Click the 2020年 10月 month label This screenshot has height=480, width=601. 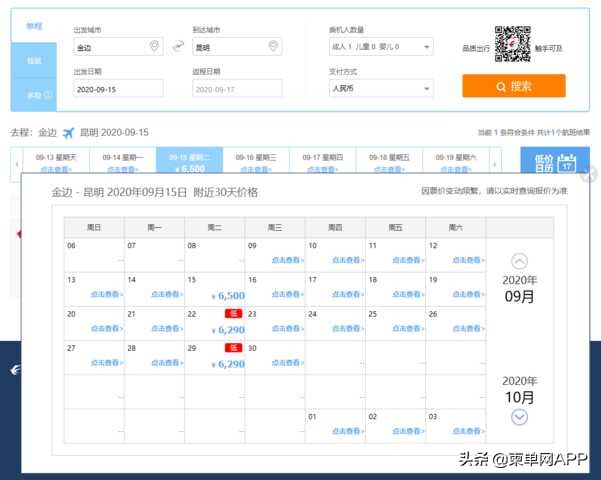[519, 390]
